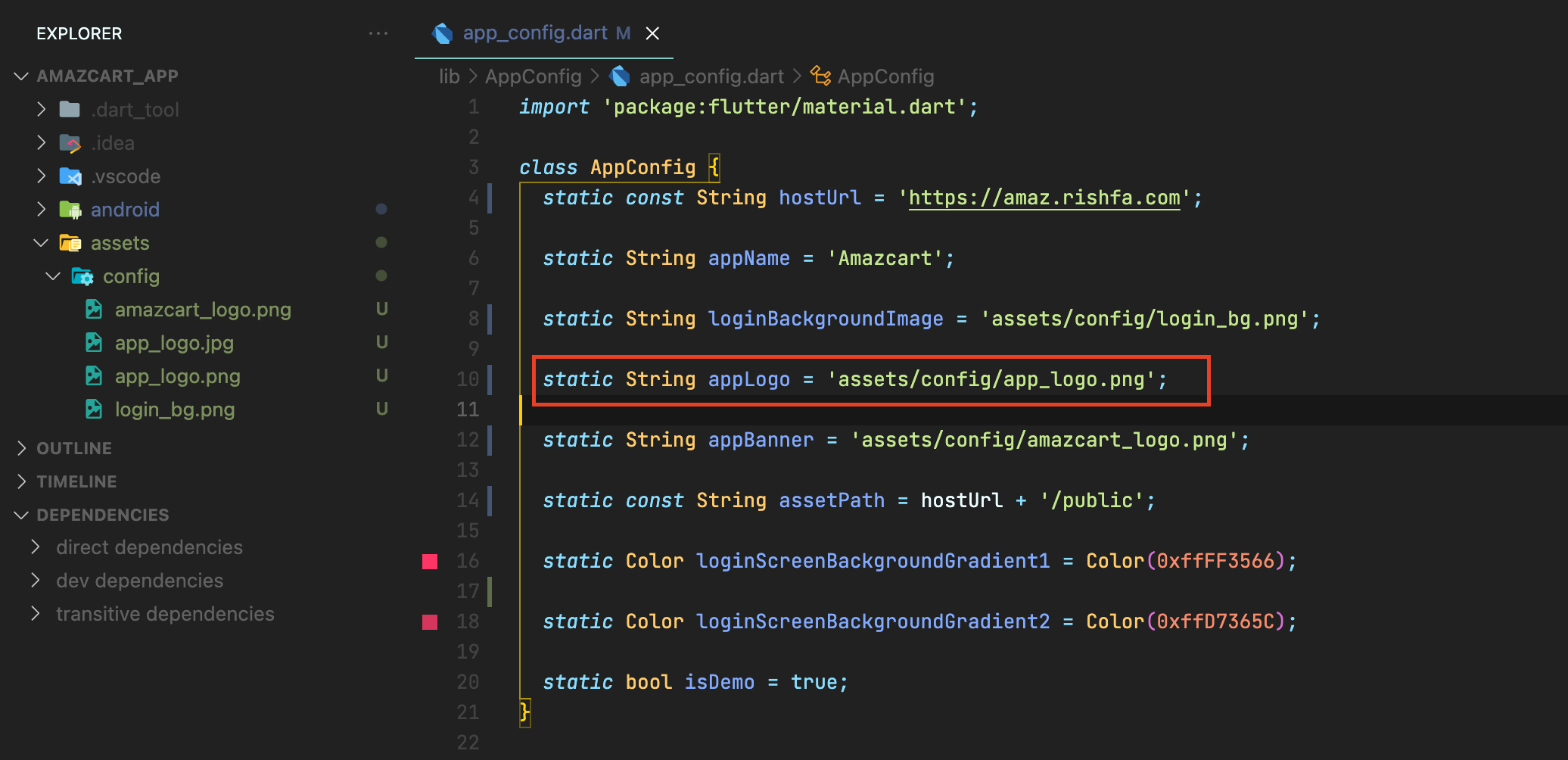Open color picker swatch on line 18

430,621
